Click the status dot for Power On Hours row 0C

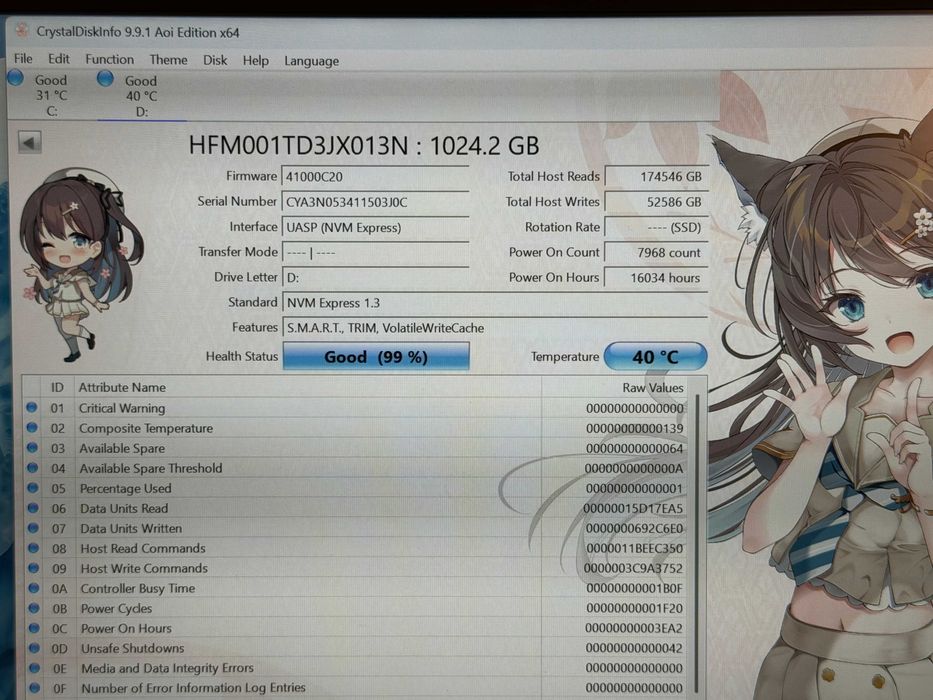pyautogui.click(x=35, y=628)
